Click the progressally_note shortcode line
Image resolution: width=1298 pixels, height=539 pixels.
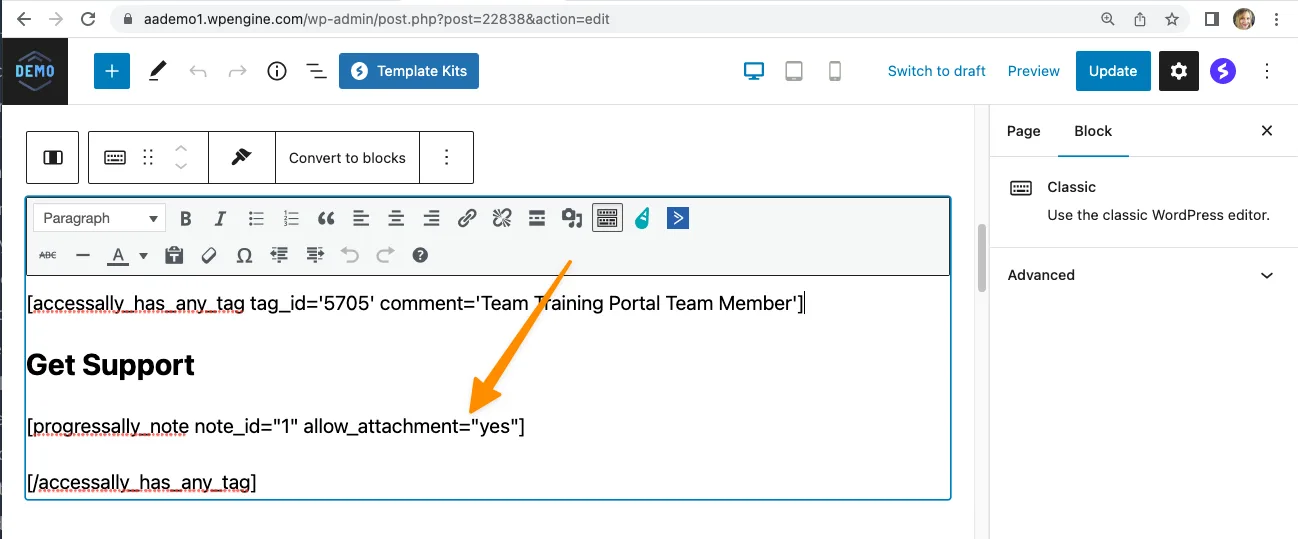(276, 427)
